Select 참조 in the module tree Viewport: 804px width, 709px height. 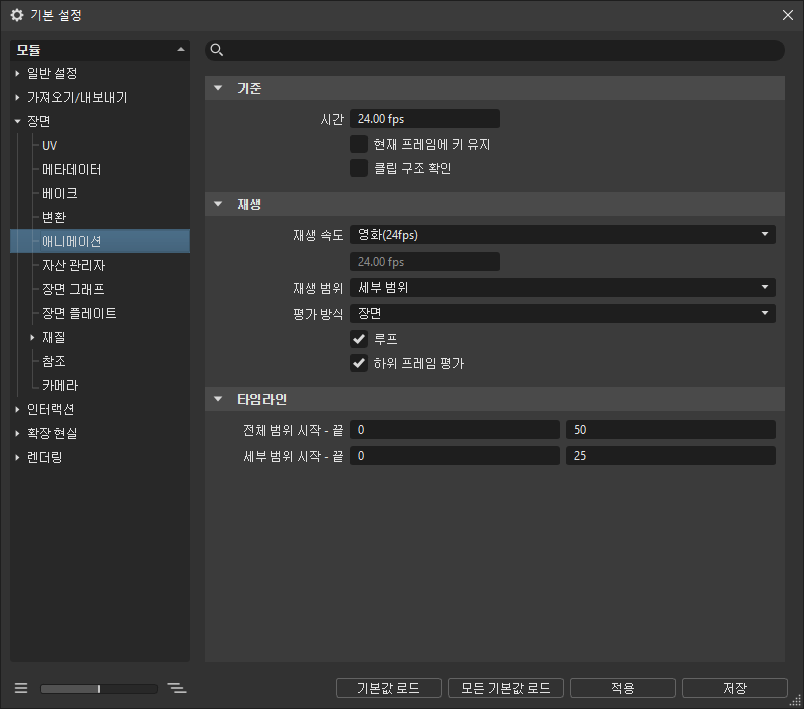tap(54, 361)
